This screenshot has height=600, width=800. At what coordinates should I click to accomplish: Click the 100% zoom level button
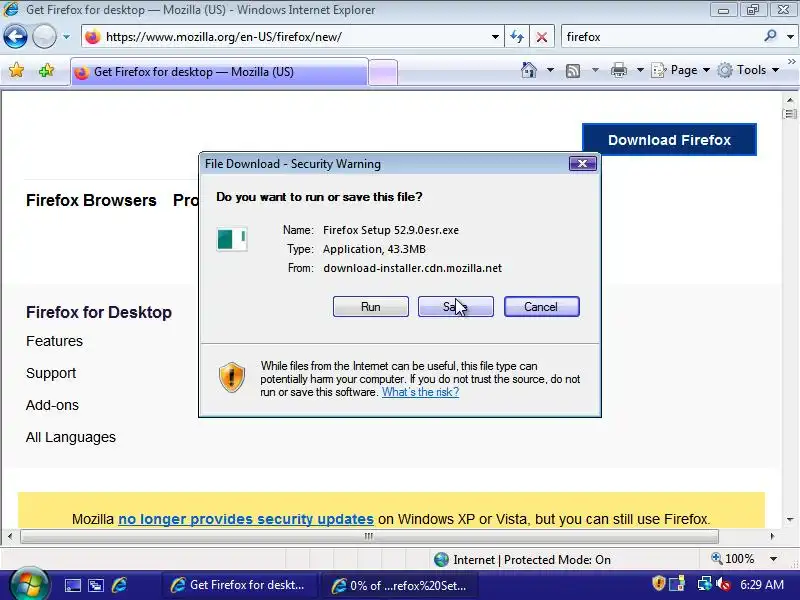pyautogui.click(x=733, y=559)
